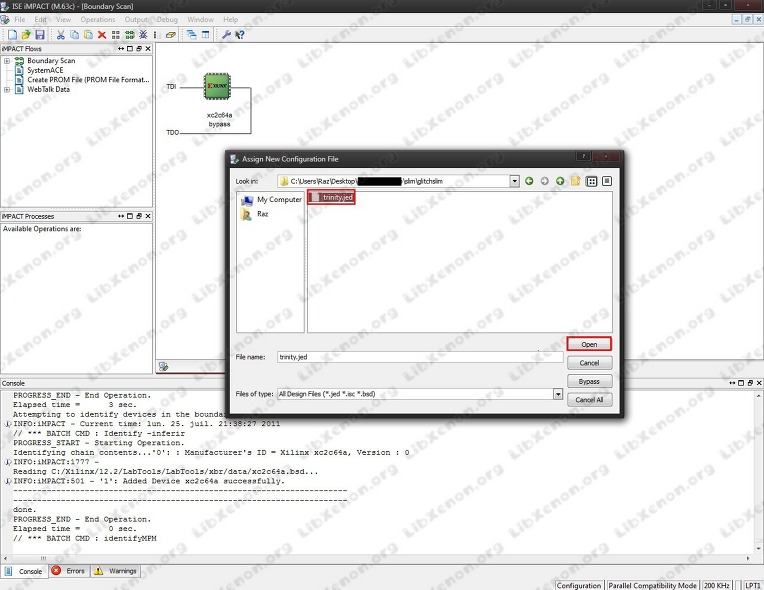
Task: Click the Cut scissors icon
Action: 60,35
